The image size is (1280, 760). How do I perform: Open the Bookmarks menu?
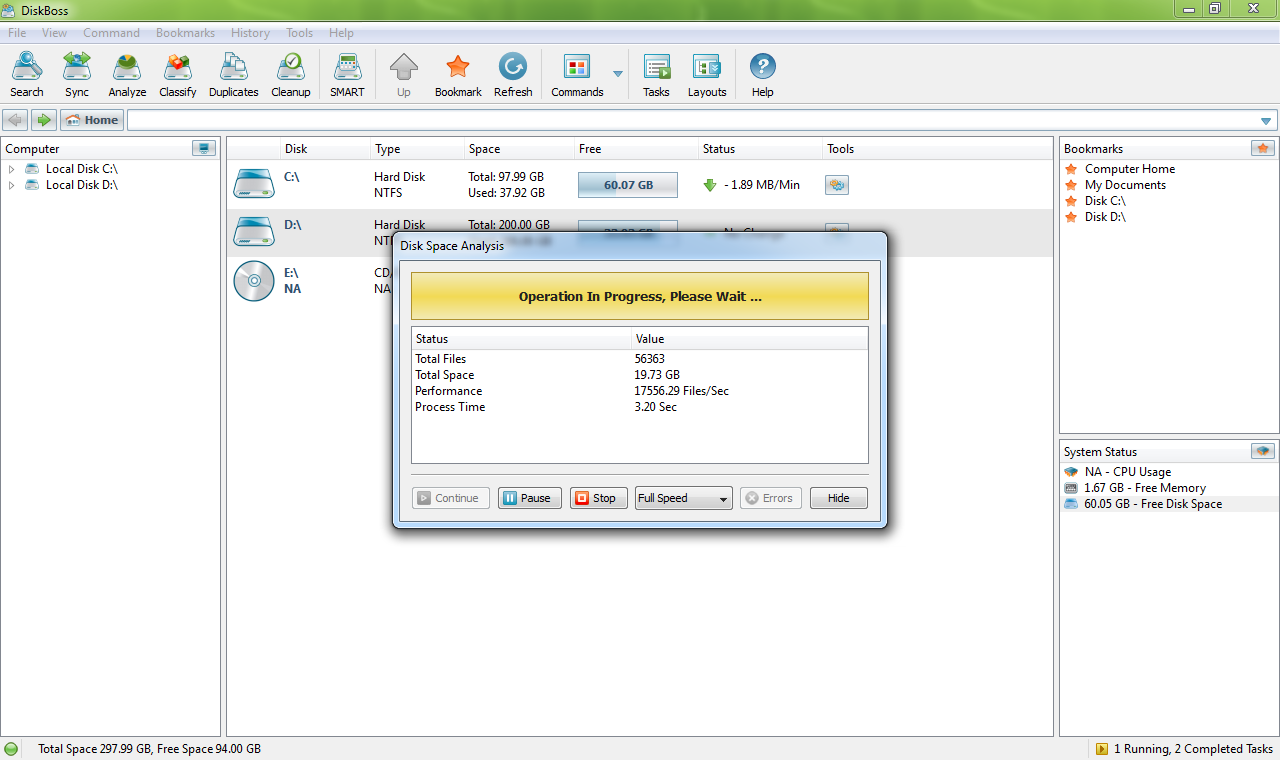(x=186, y=33)
